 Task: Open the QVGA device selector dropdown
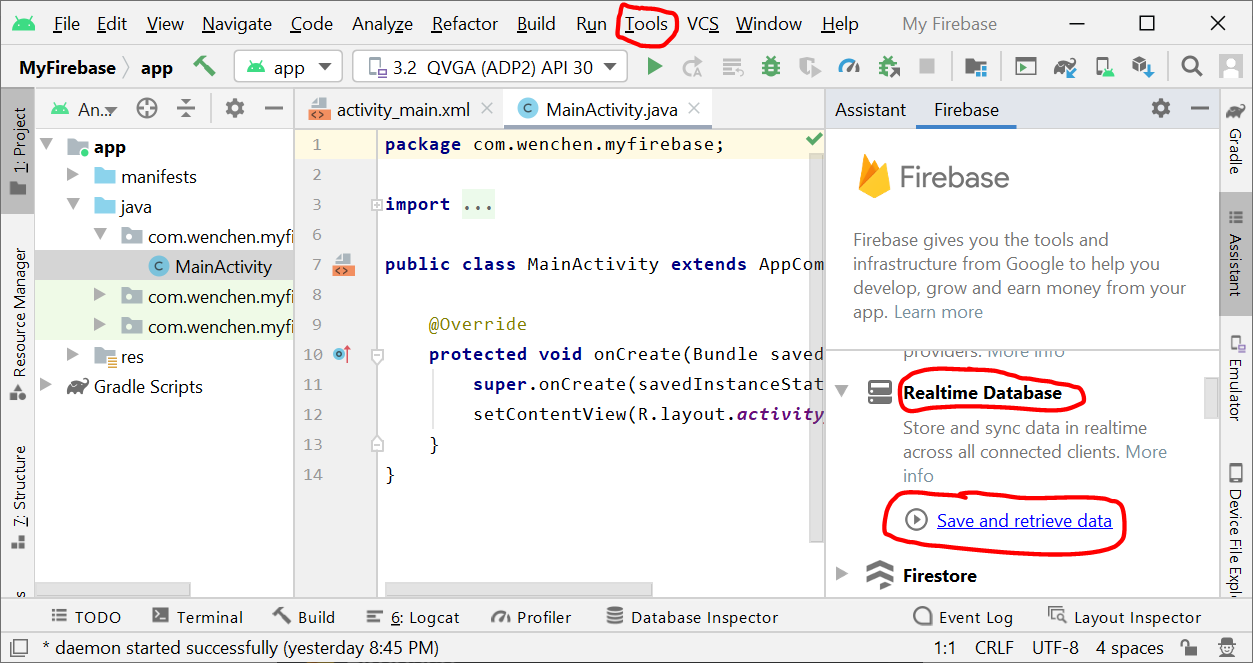click(490, 67)
